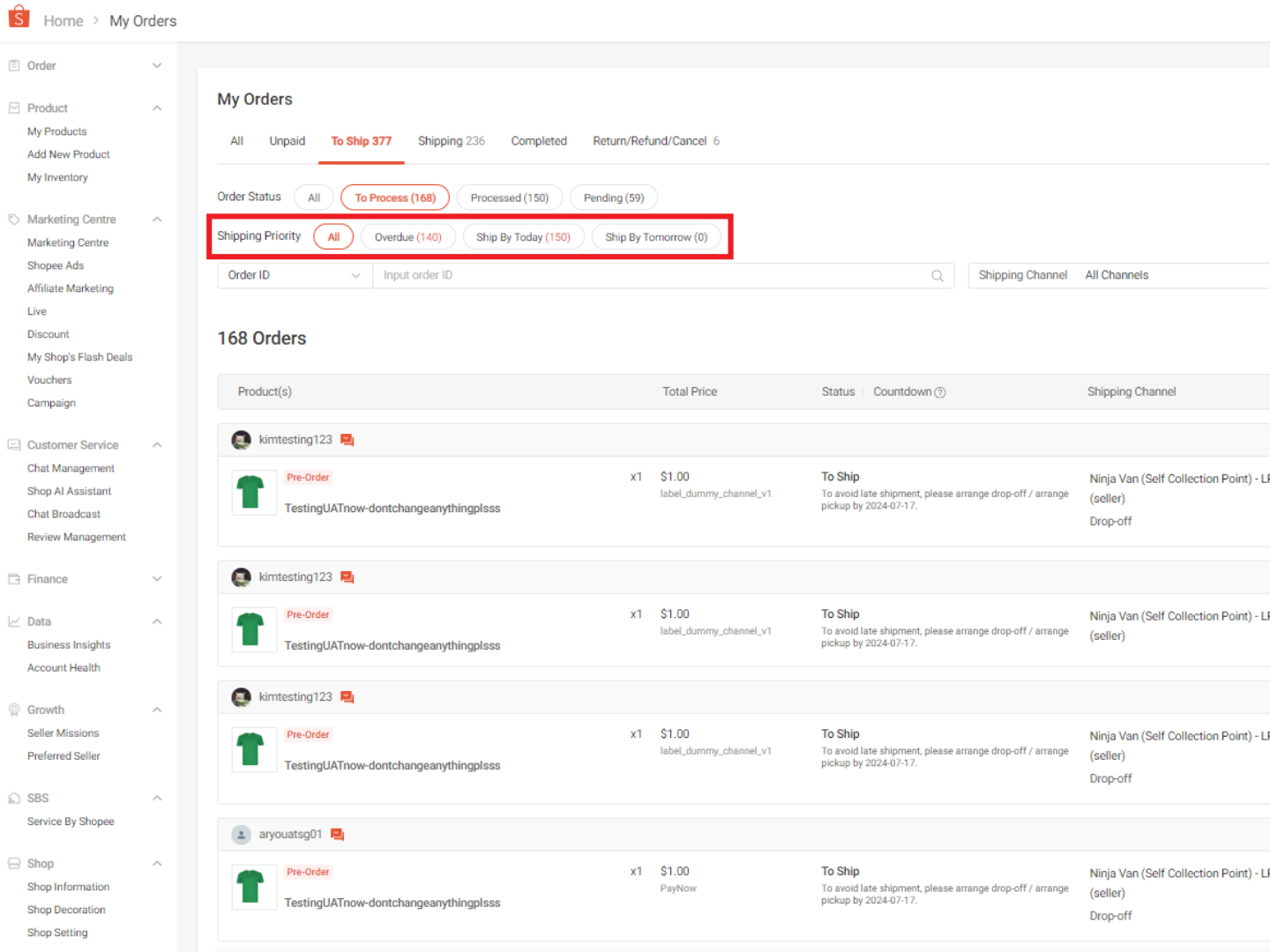Viewport: 1270px width, 952px height.
Task: Go to Home in breadcrumb
Action: coord(63,21)
